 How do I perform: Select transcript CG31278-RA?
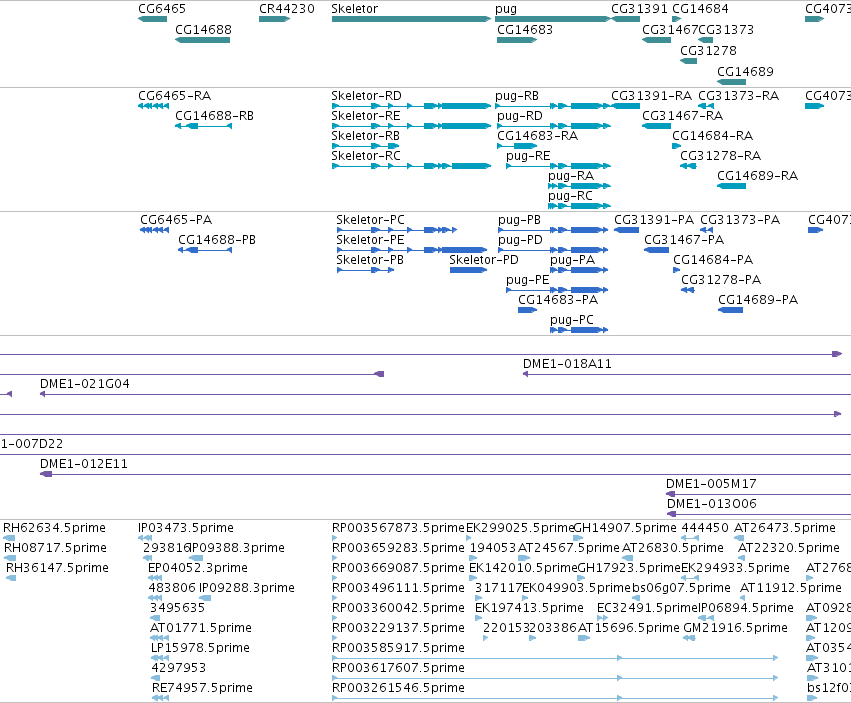point(688,166)
